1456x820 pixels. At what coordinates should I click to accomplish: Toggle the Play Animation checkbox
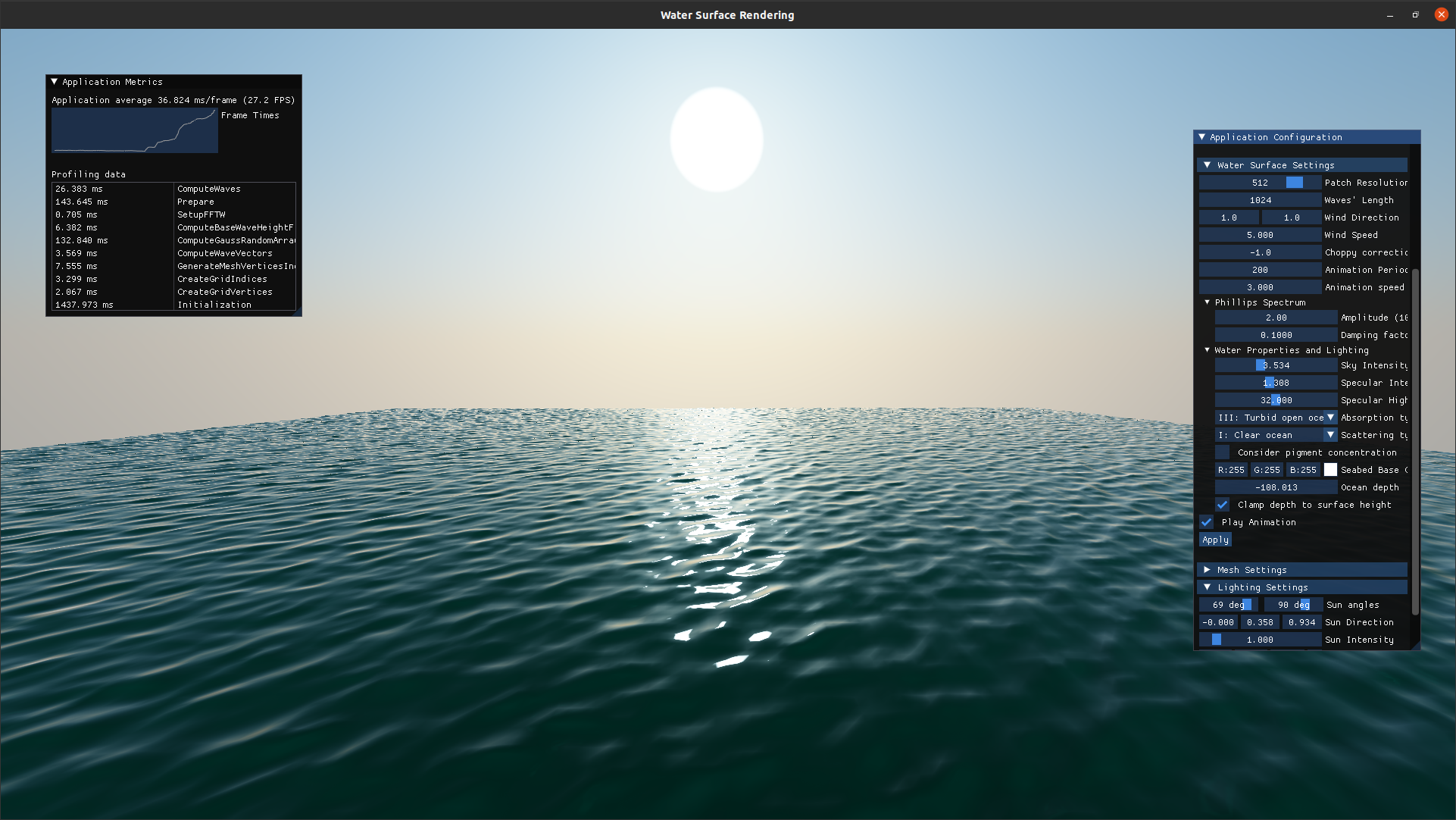click(x=1206, y=522)
